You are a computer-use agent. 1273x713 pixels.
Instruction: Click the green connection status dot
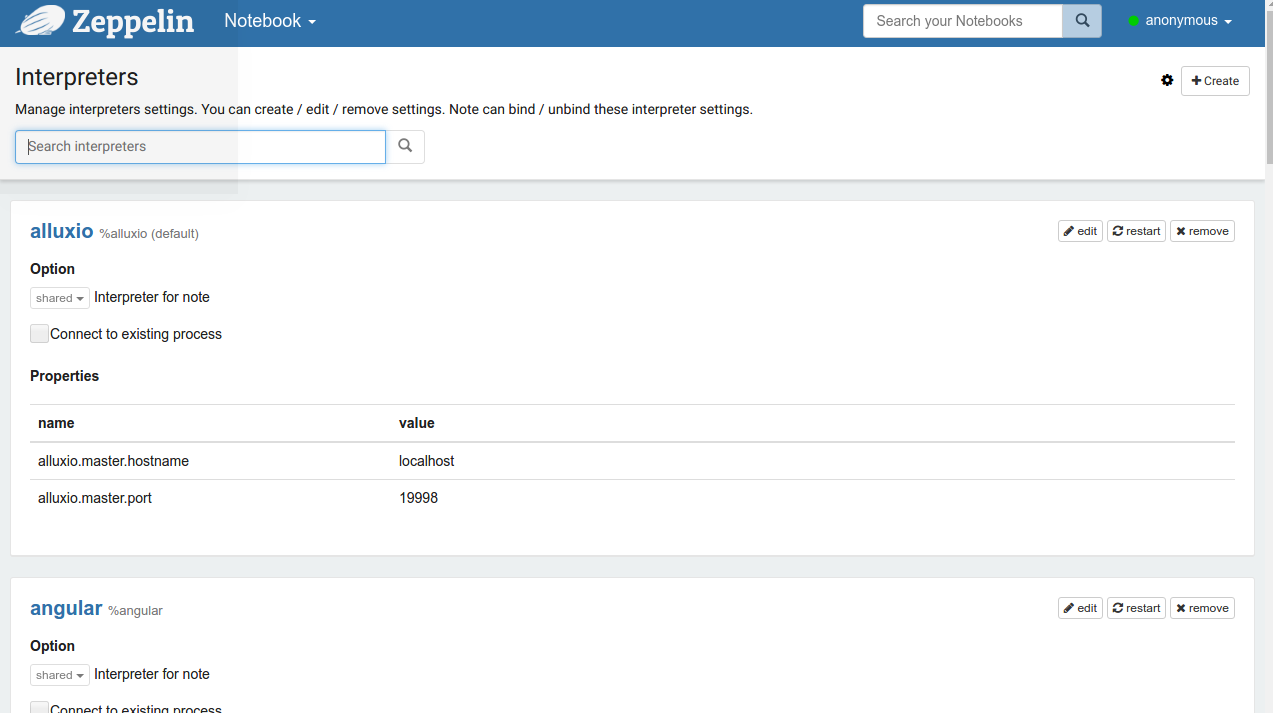click(1134, 21)
